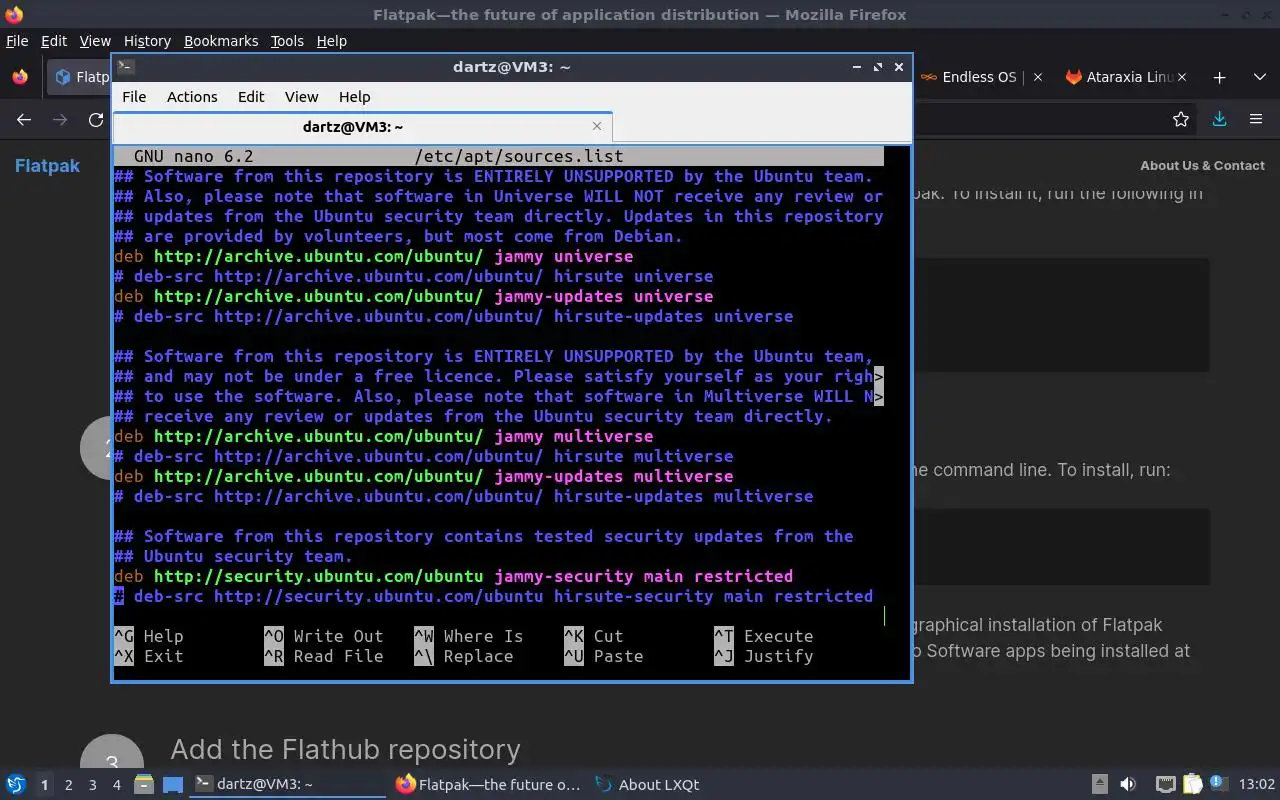Click the 'jammy-updates universe' deb line
The height and width of the screenshot is (800, 1280).
414,296
